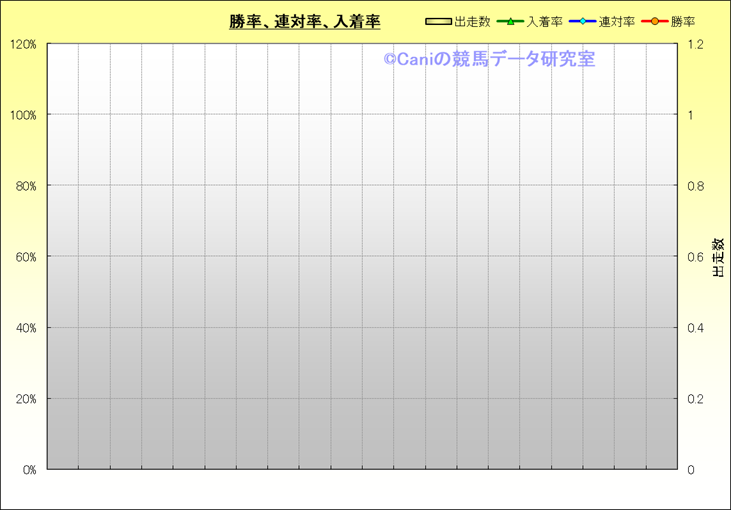
Task: Click the 120% label on left axis
Action: point(22,45)
